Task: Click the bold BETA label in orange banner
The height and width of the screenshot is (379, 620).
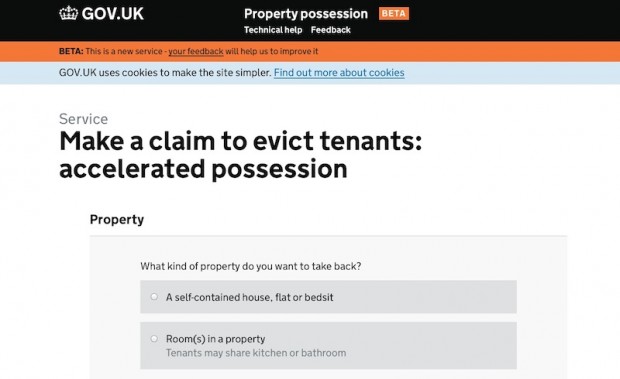Action: 71,51
